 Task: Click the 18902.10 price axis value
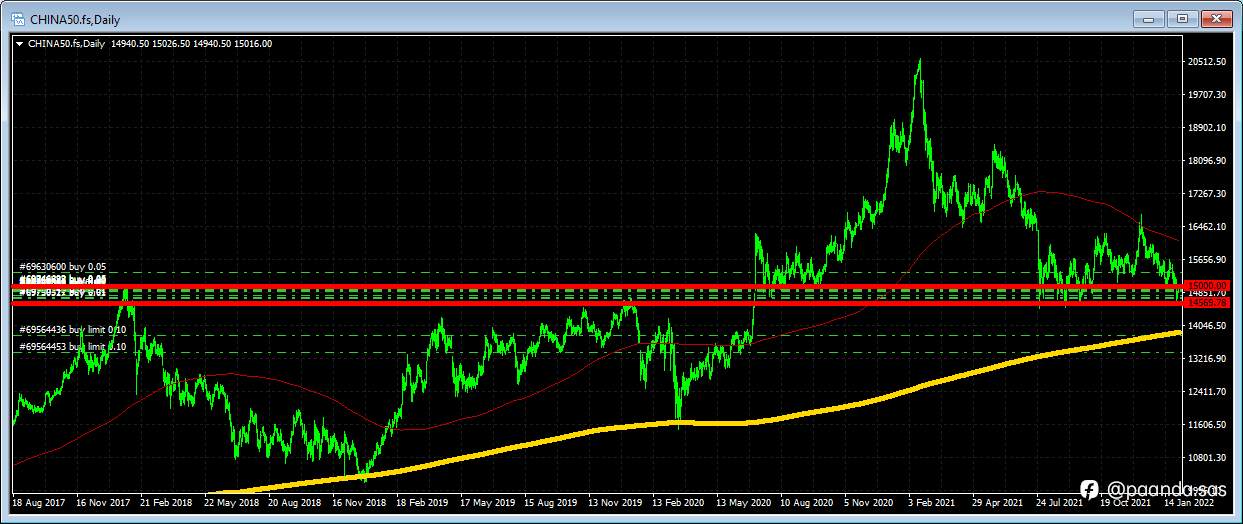point(1206,128)
